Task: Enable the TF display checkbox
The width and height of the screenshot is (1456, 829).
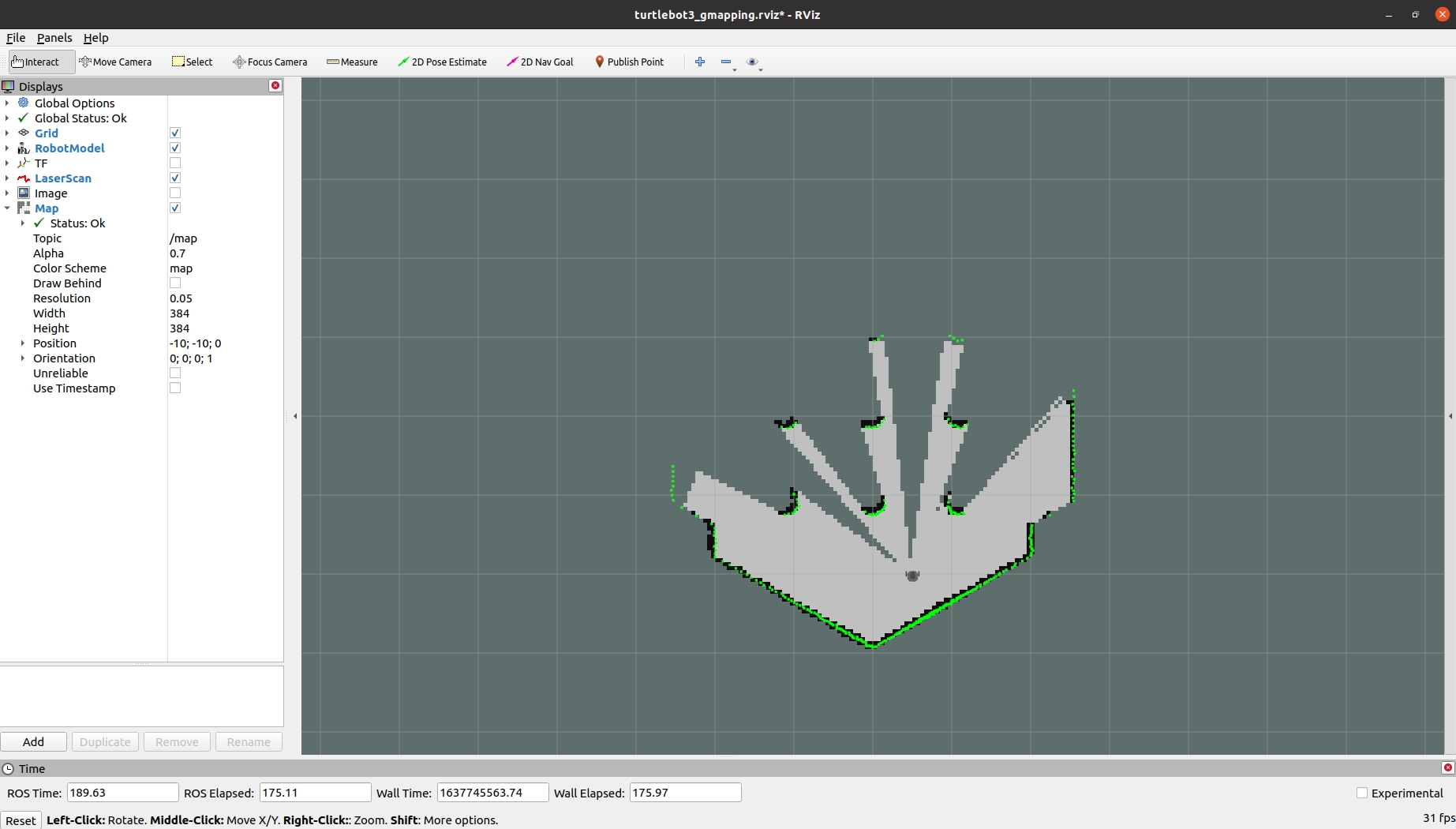Action: tap(175, 163)
